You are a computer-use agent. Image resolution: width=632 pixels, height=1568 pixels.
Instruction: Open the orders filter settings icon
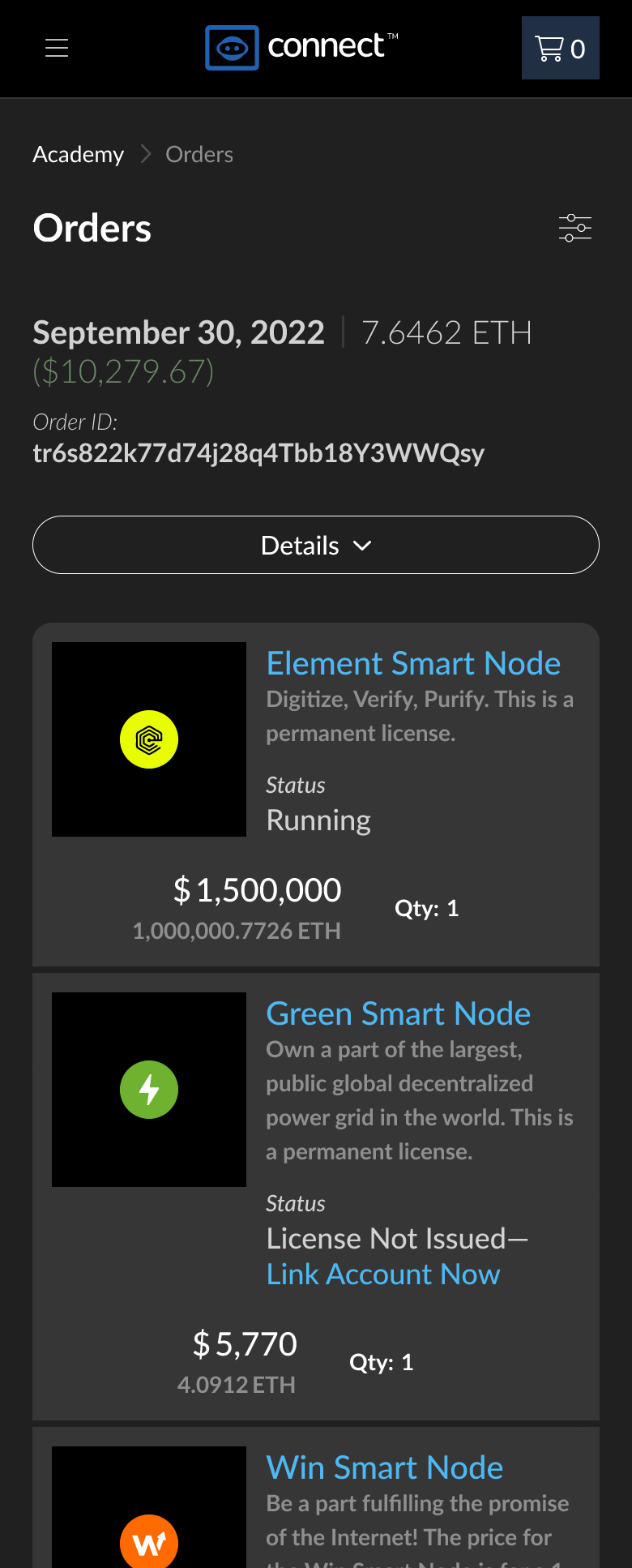(575, 228)
